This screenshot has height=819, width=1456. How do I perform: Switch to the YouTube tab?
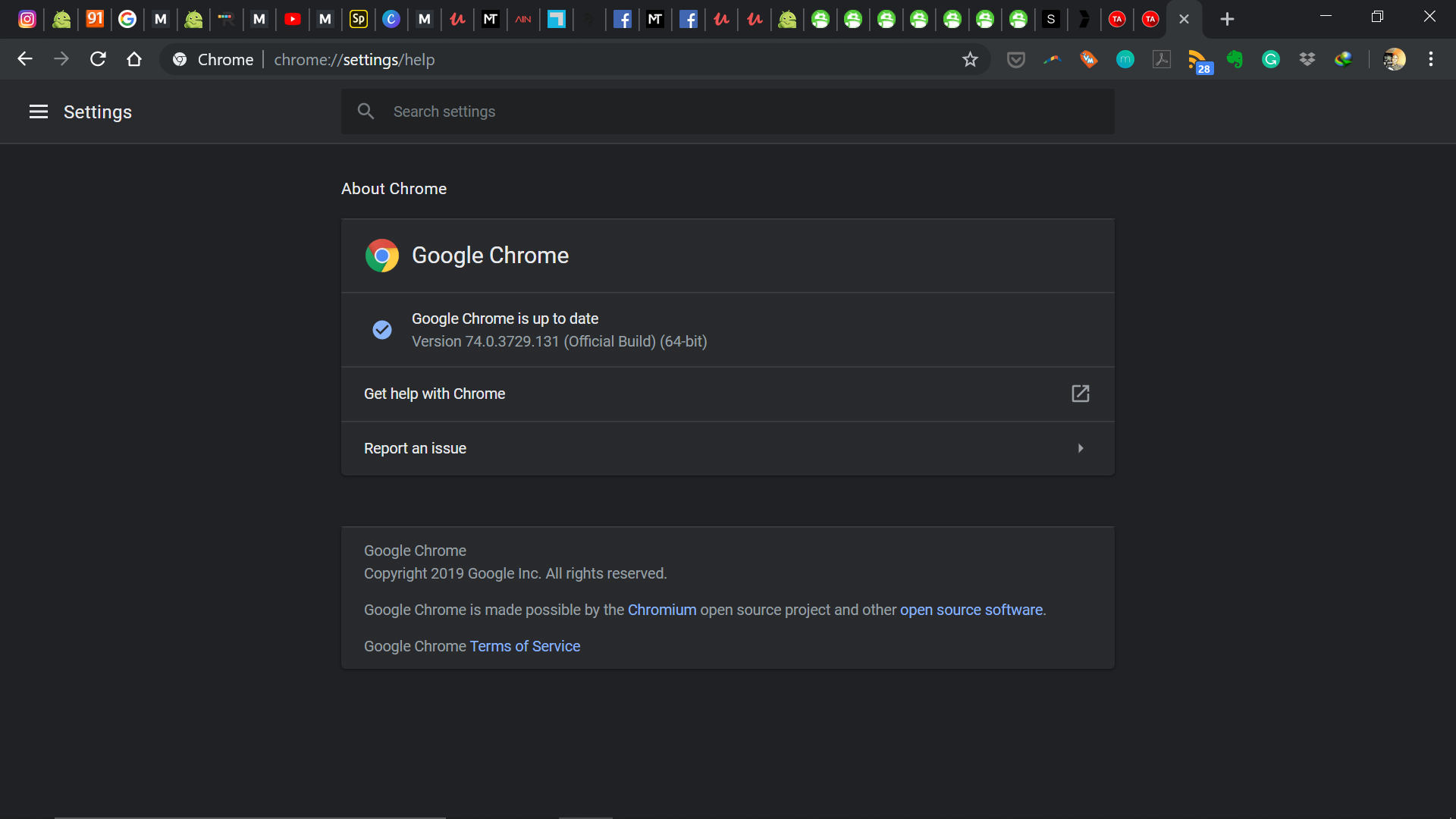[293, 19]
